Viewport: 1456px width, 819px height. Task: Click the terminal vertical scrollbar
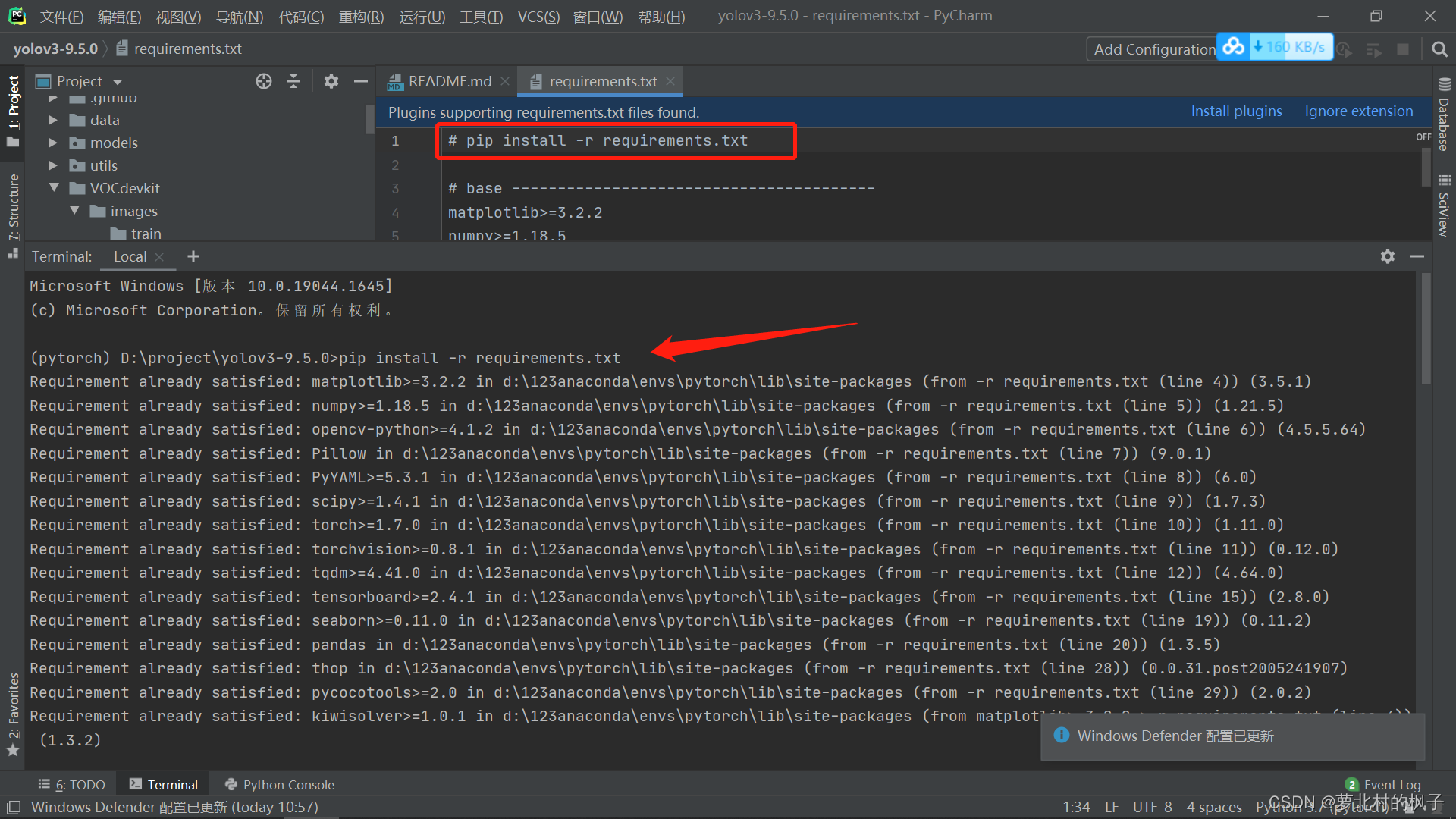click(x=1426, y=329)
